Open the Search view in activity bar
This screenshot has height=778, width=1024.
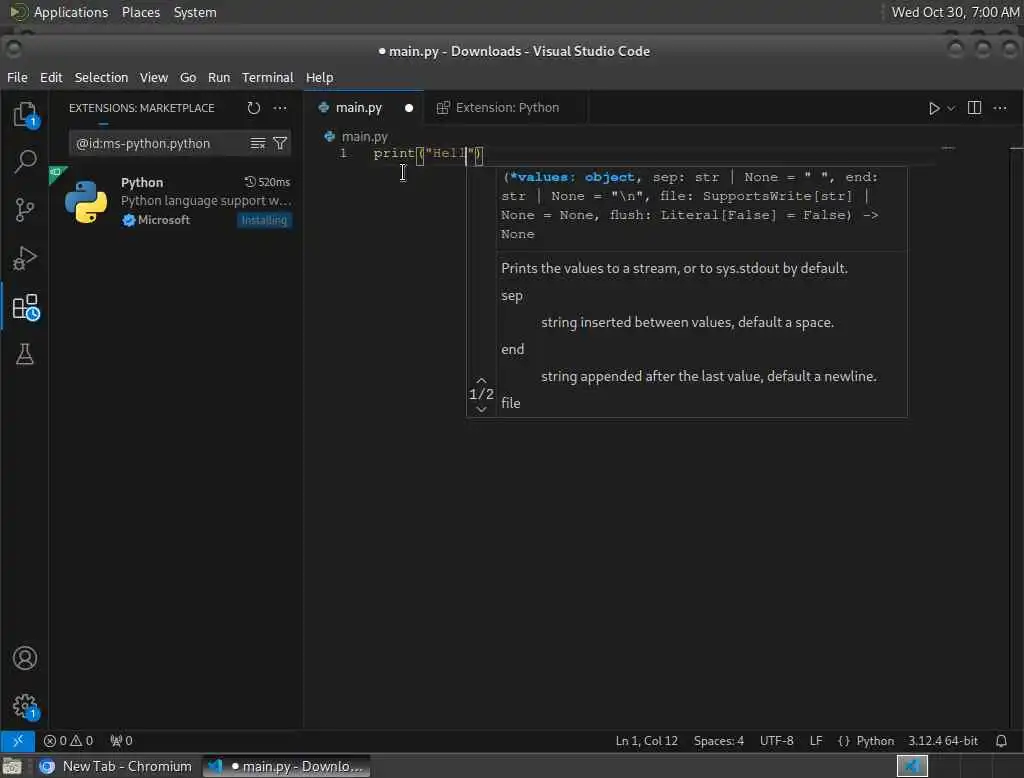[25, 161]
